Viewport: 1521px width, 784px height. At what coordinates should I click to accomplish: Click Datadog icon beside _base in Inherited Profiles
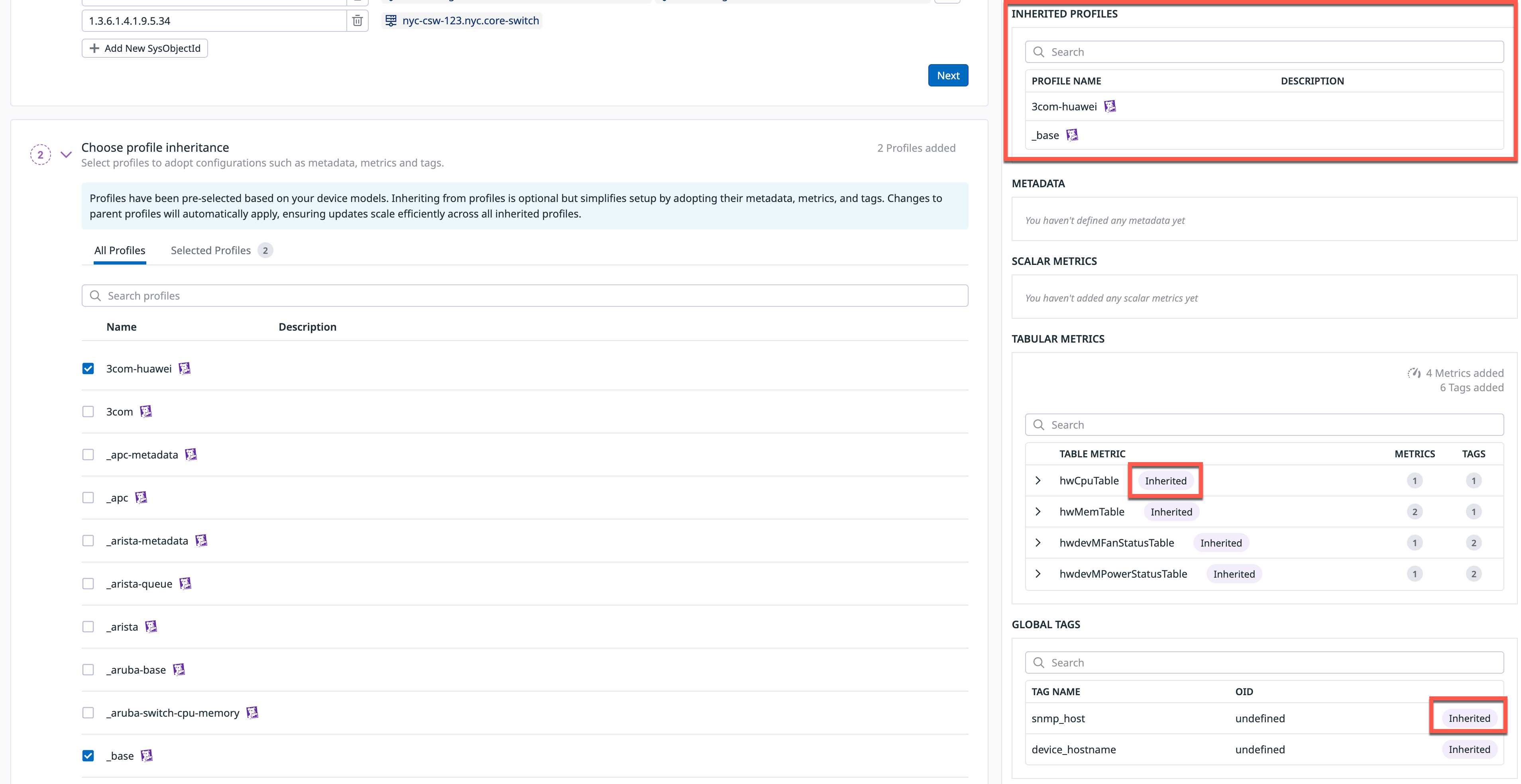(1072, 135)
